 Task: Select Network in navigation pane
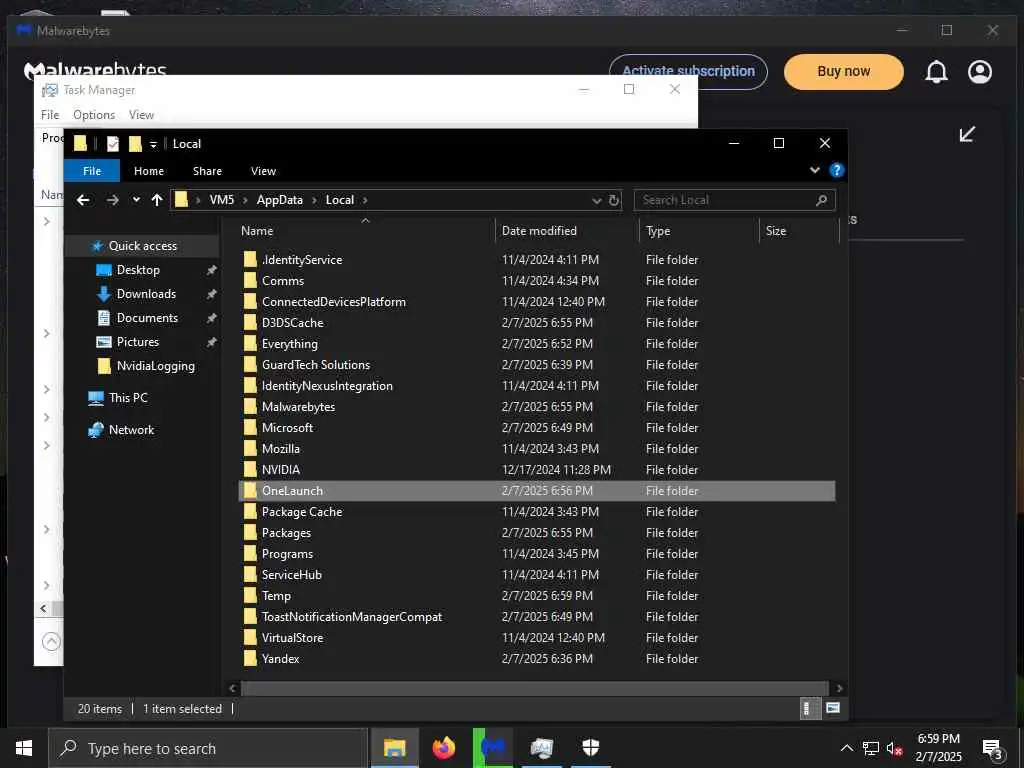pyautogui.click(x=131, y=430)
